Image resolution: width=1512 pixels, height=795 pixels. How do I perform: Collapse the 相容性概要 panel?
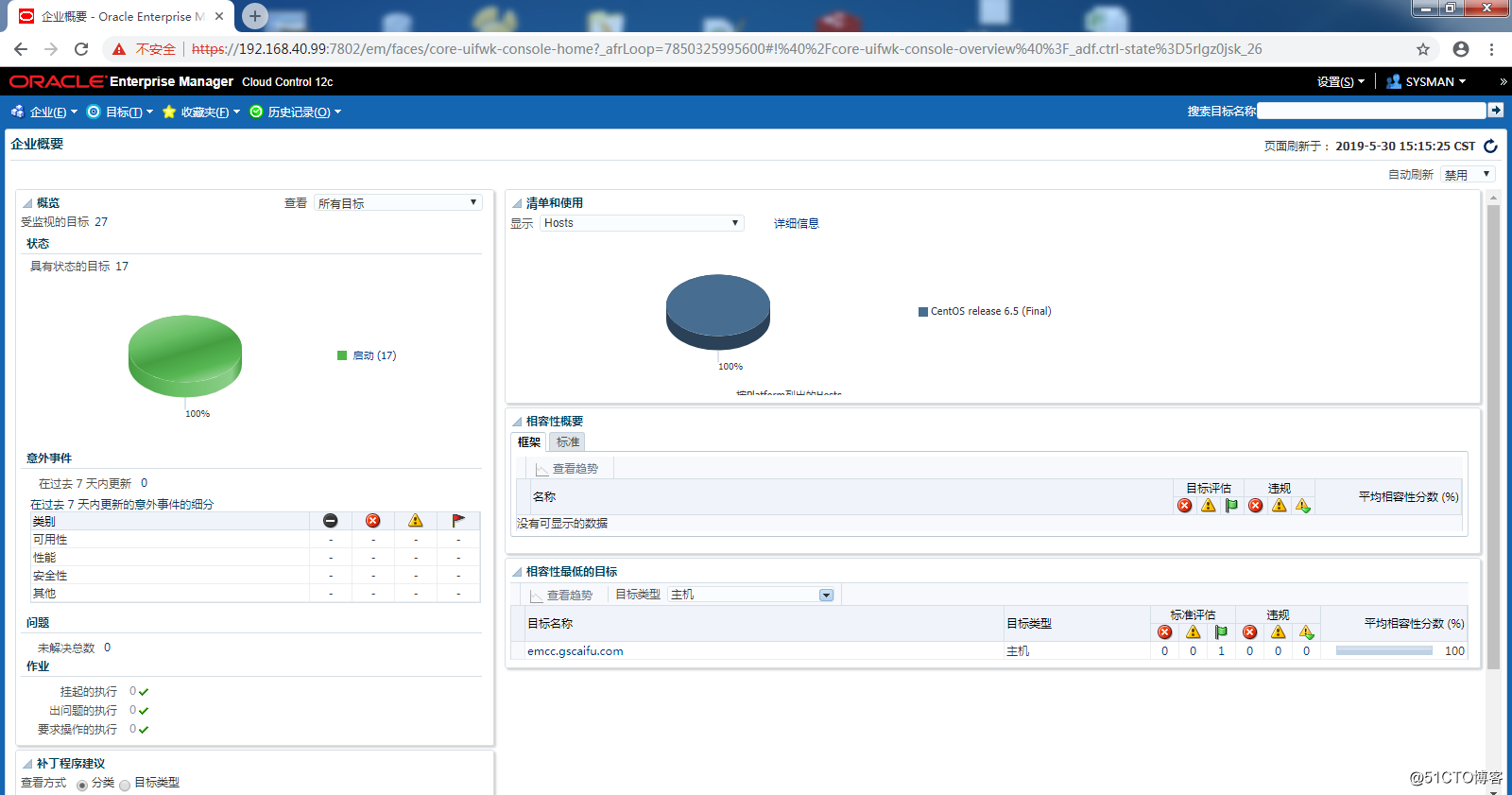[x=517, y=422]
